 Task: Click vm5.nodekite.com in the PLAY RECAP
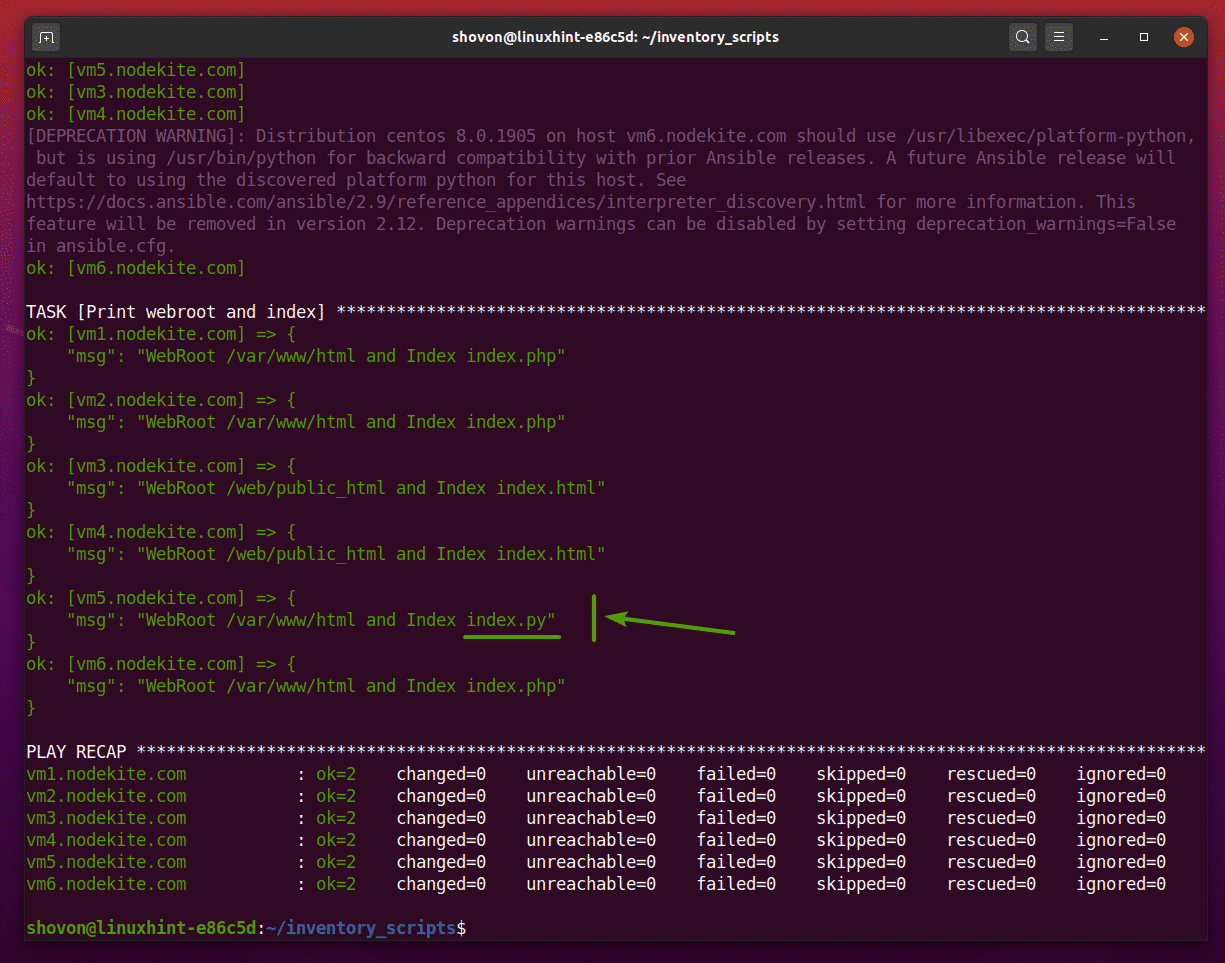pos(106,861)
